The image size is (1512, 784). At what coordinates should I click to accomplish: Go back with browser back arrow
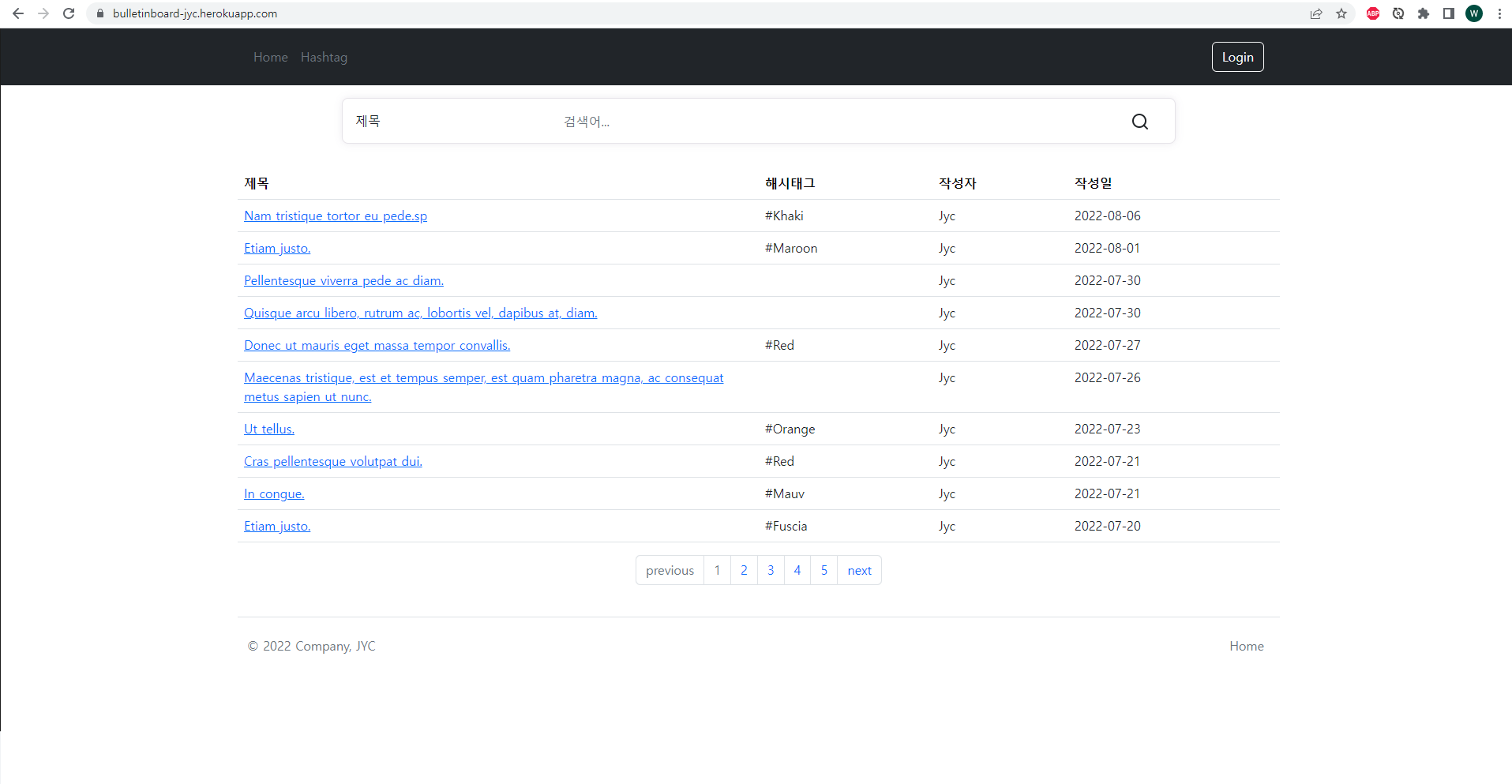(18, 13)
